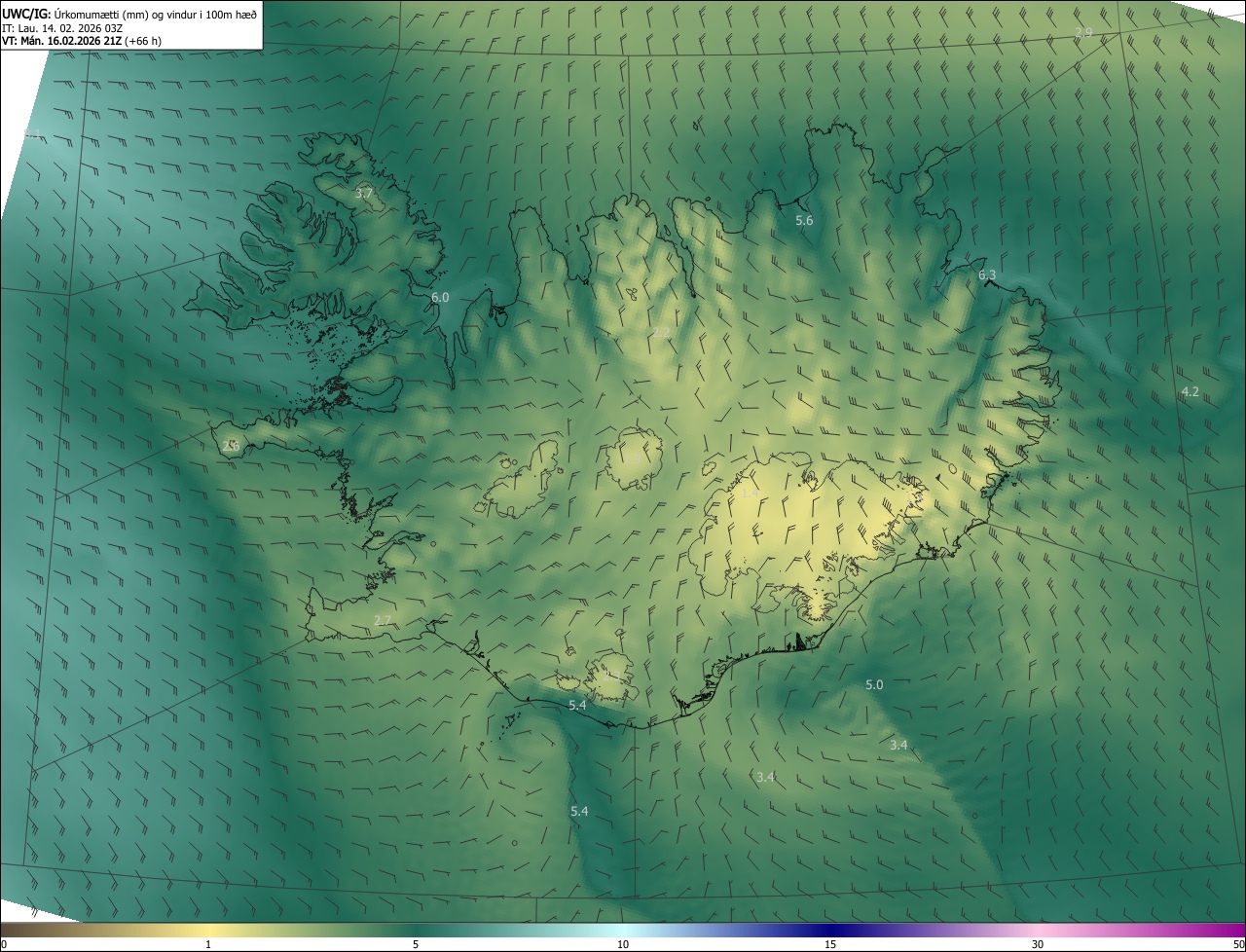Click the 1 tick on the colour scale
This screenshot has width=1246, height=952.
pyautogui.click(x=208, y=944)
